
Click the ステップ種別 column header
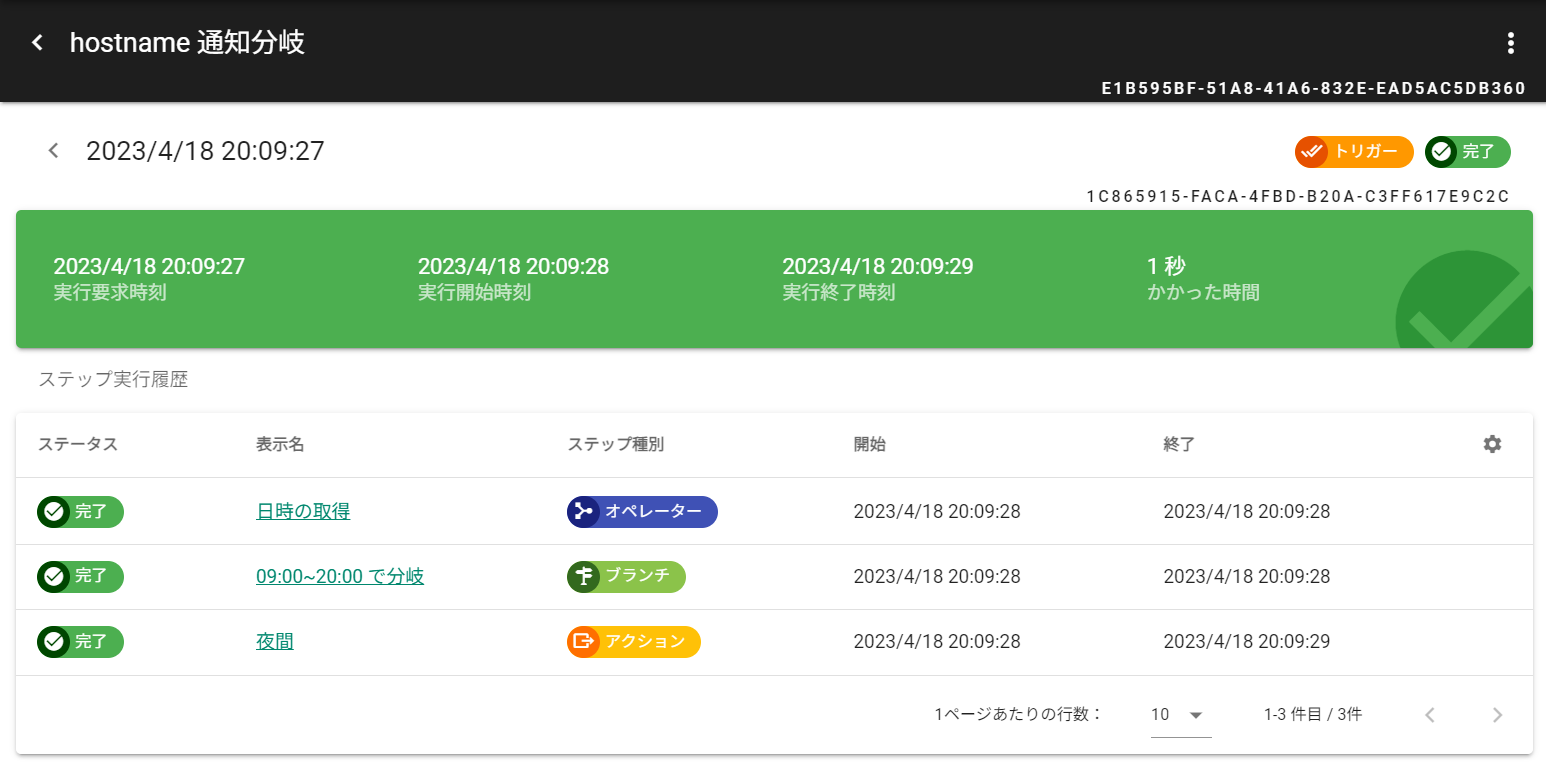(x=615, y=444)
